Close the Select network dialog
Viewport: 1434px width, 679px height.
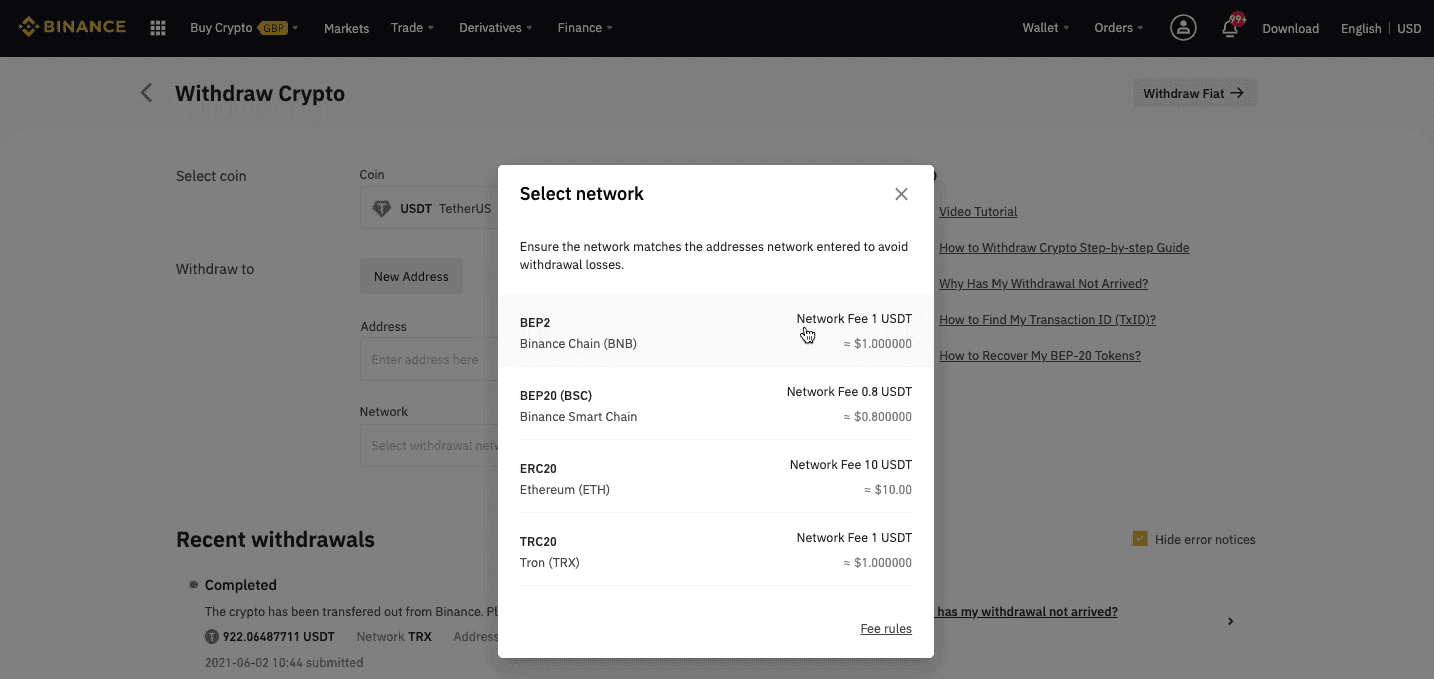901,194
